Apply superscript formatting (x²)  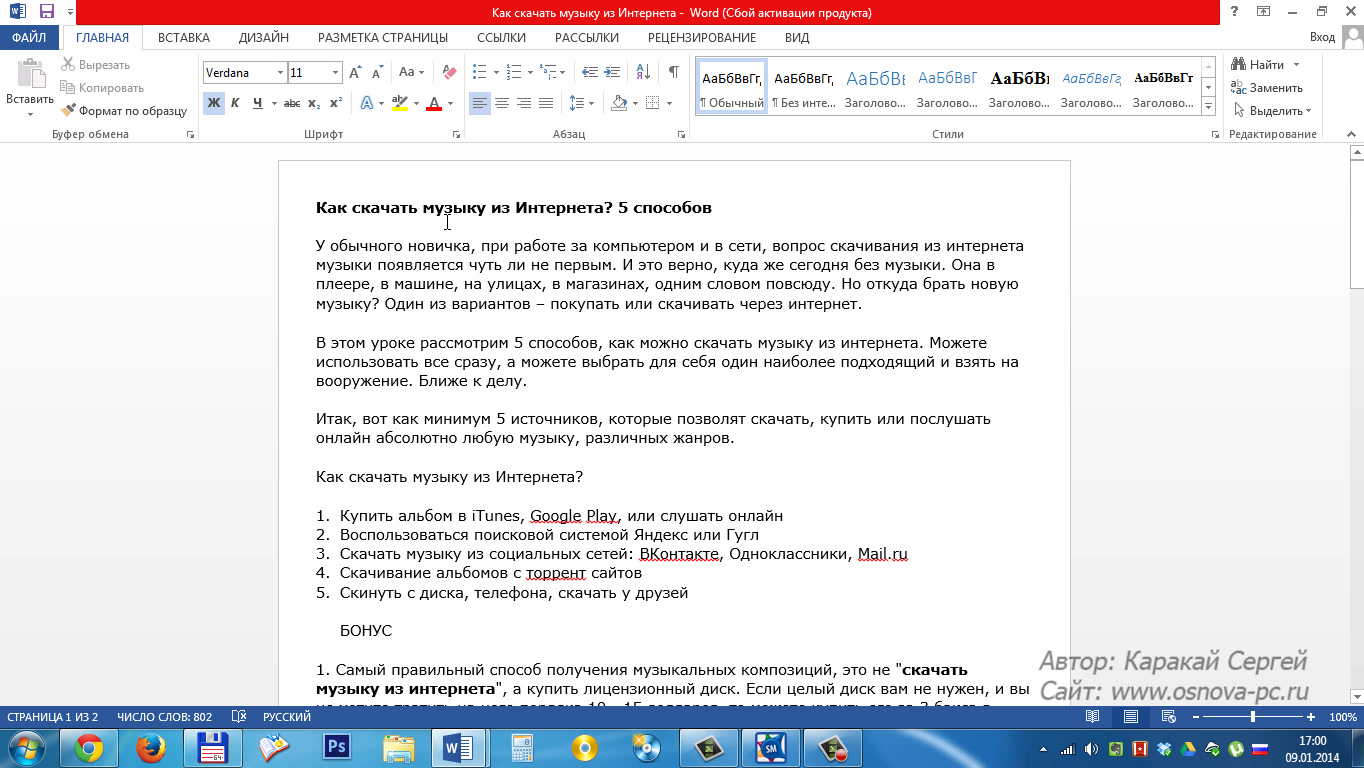click(x=336, y=103)
